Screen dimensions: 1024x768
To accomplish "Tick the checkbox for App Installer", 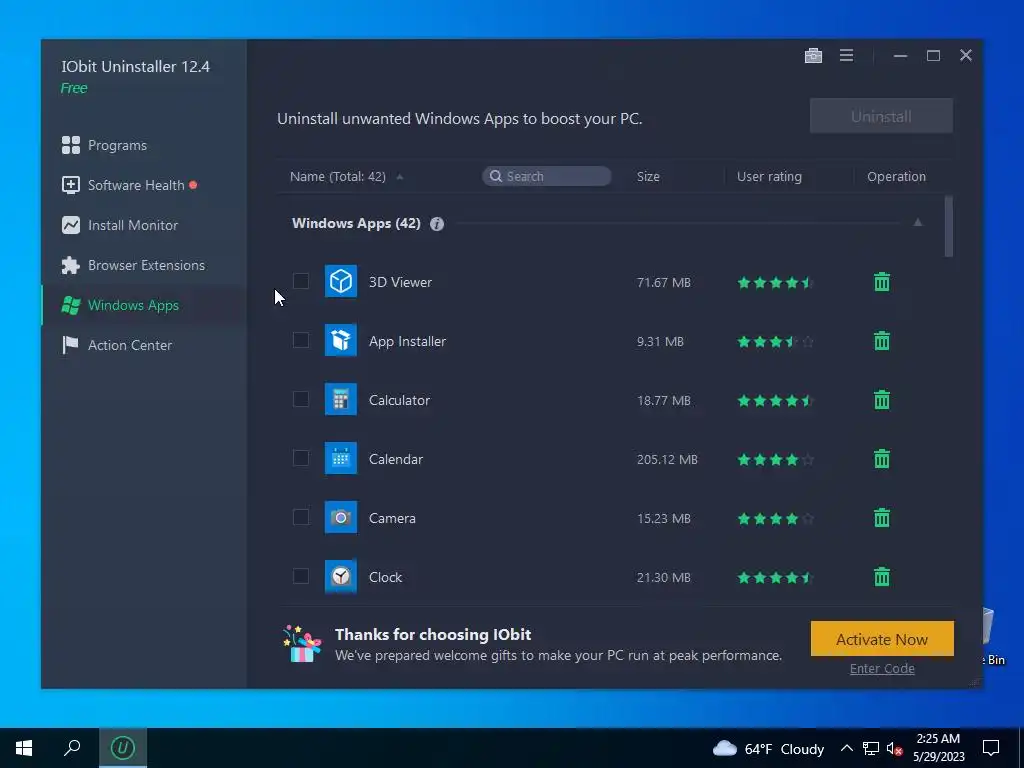I will click(x=301, y=340).
